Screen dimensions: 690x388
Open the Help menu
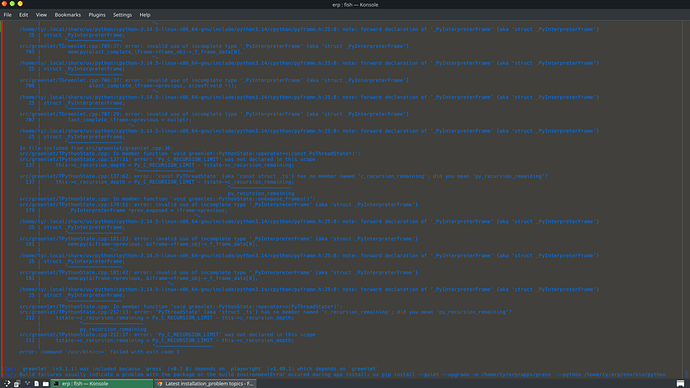click(145, 15)
